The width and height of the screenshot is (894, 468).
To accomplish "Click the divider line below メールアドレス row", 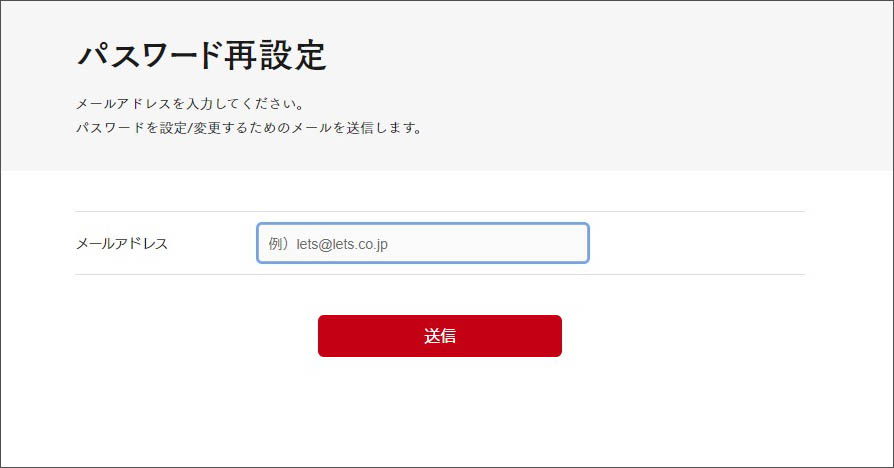I will pyautogui.click(x=440, y=274).
